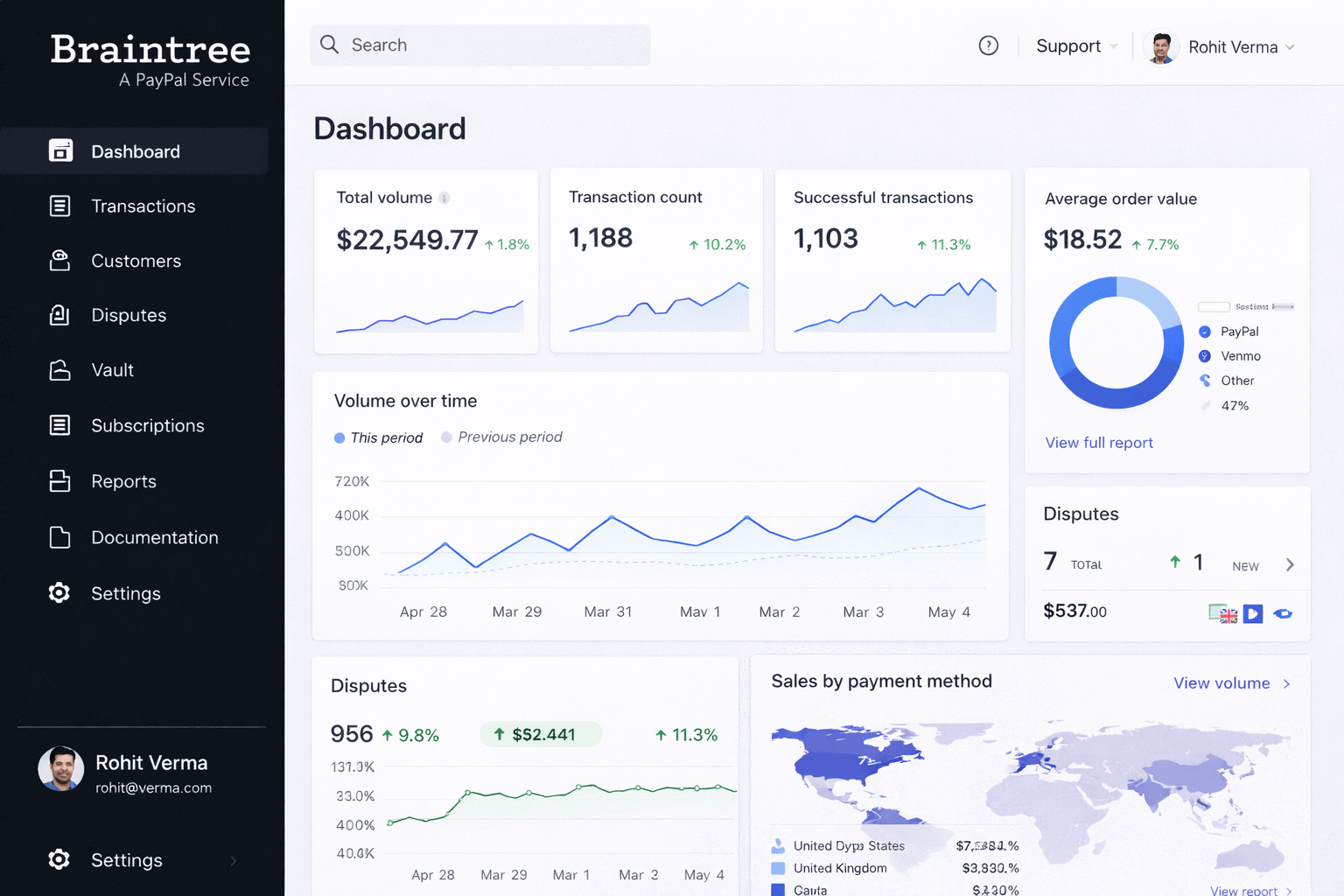1344x896 pixels.
Task: Open the Transactions menu item
Action: tap(143, 206)
